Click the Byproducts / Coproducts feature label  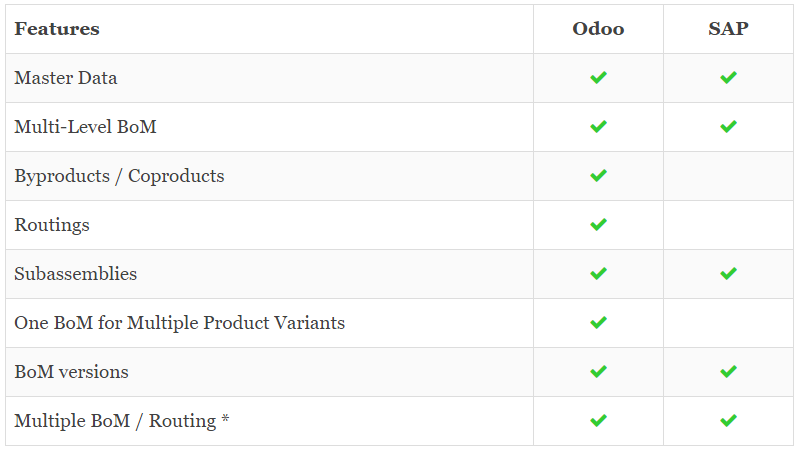119,176
